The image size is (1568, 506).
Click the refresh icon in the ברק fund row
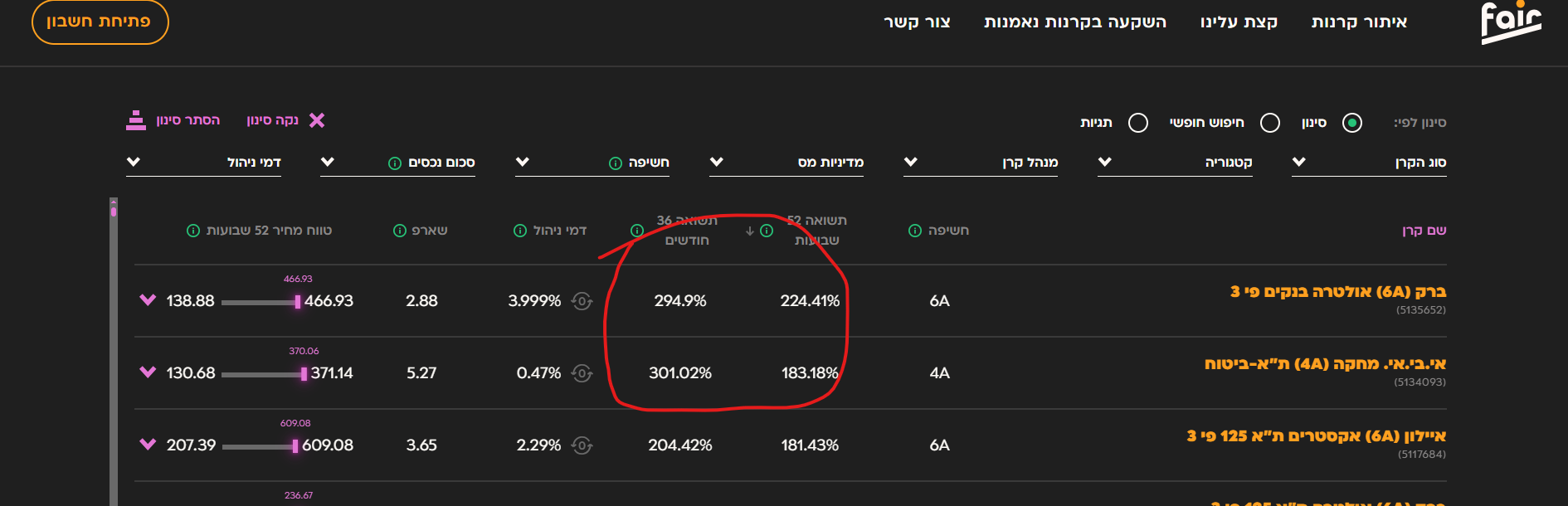(583, 301)
